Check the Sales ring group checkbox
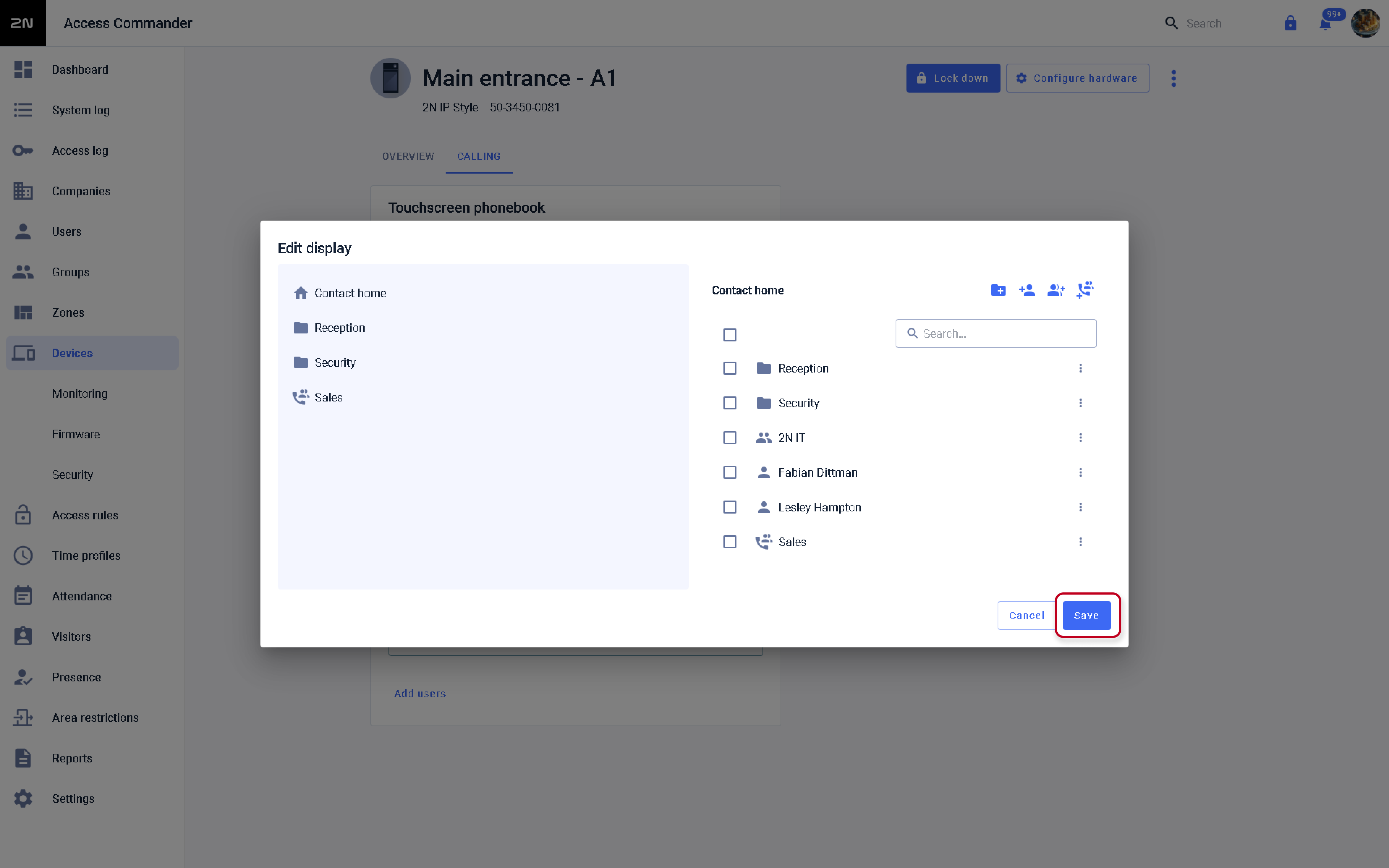The width and height of the screenshot is (1389, 868). [x=730, y=542]
